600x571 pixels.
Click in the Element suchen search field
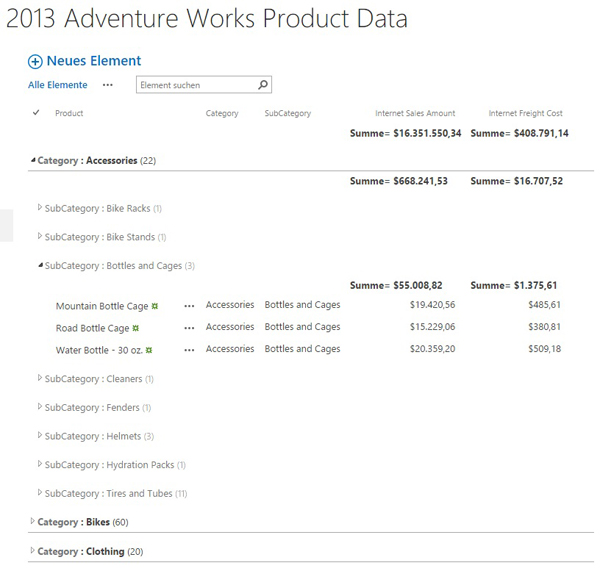click(x=195, y=85)
